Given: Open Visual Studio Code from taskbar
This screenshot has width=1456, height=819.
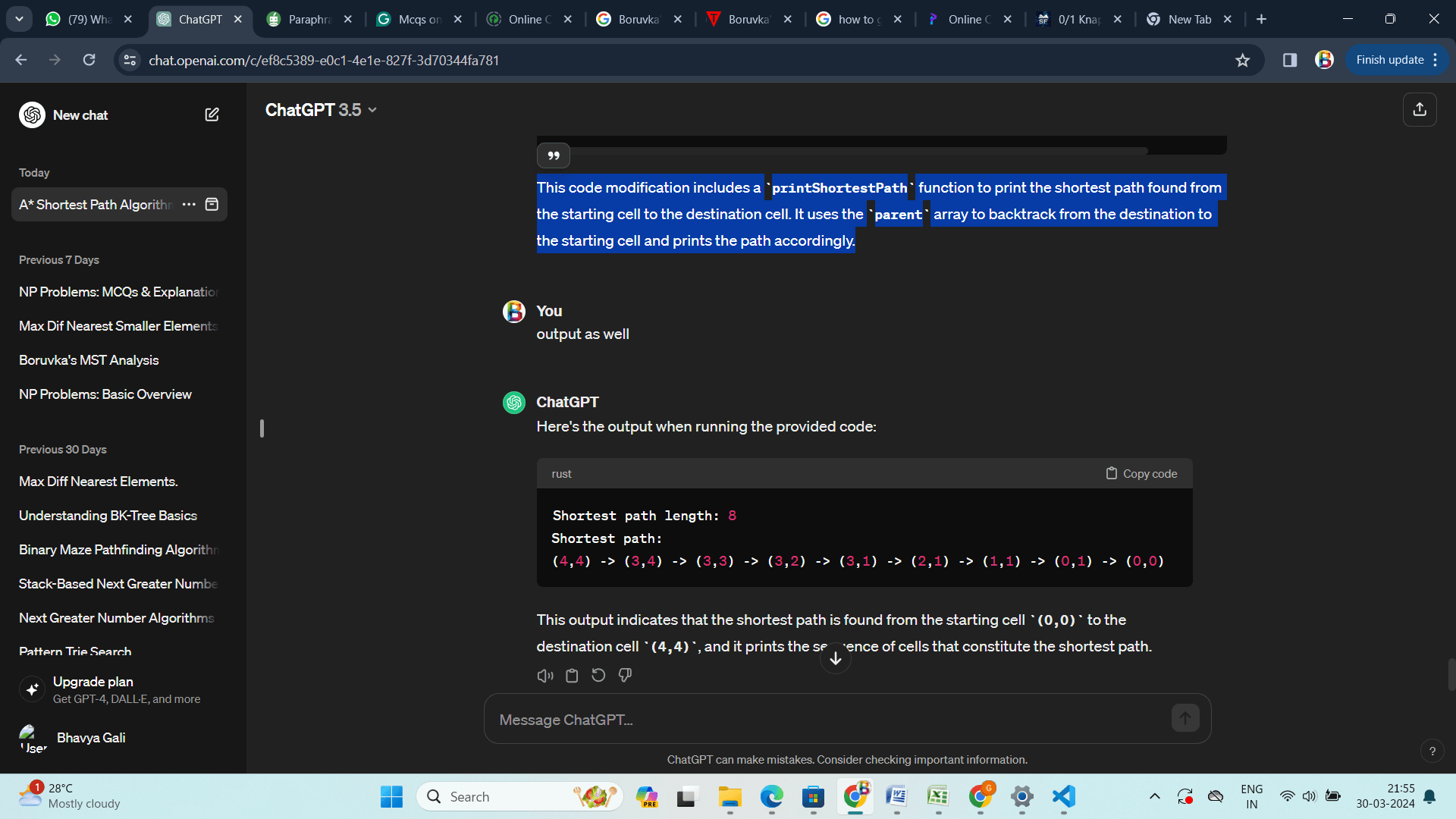Looking at the screenshot, I should pos(1063,796).
